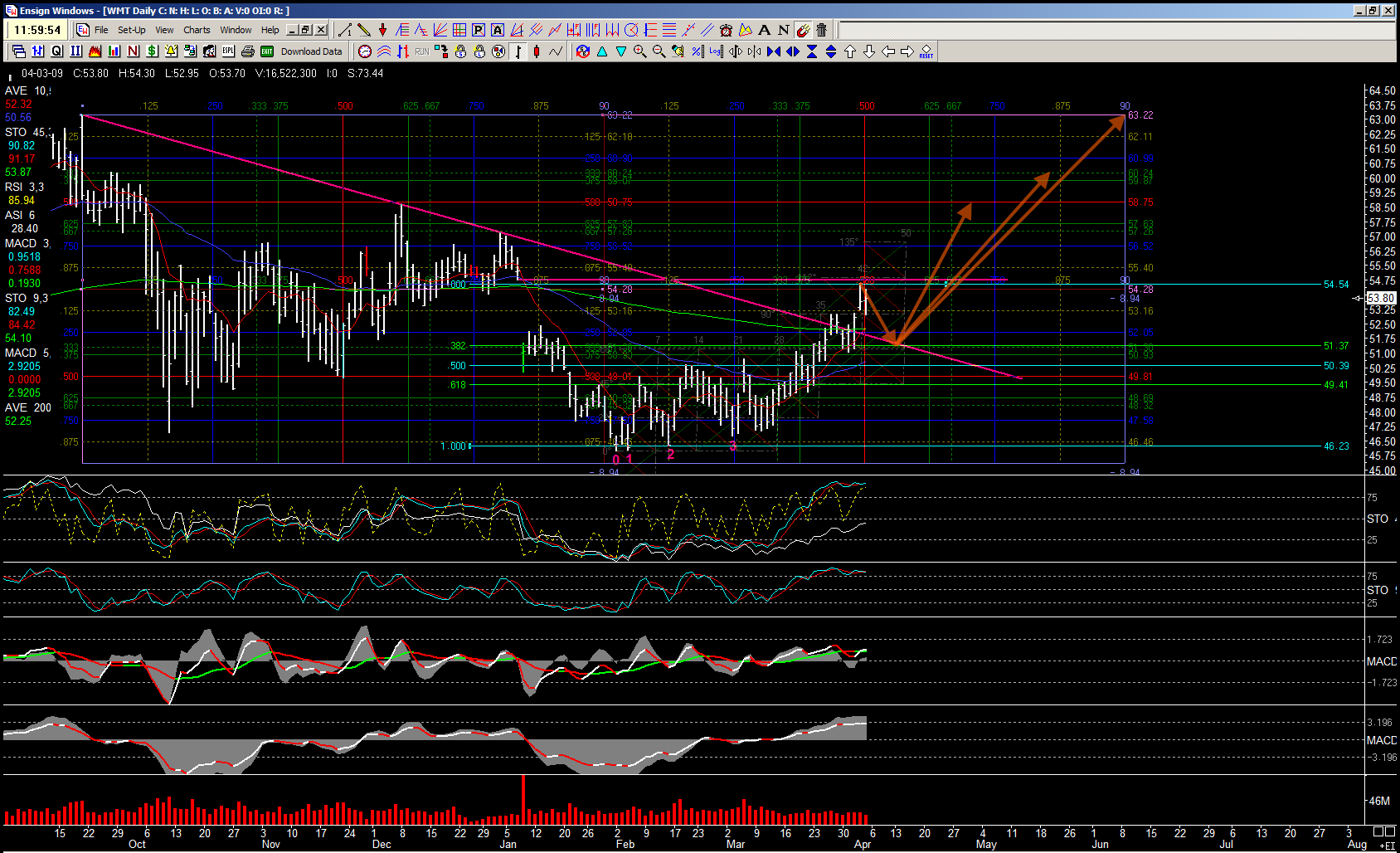Click the AVE 200 study label
Screen dimensions: 1400x853
pos(28,407)
